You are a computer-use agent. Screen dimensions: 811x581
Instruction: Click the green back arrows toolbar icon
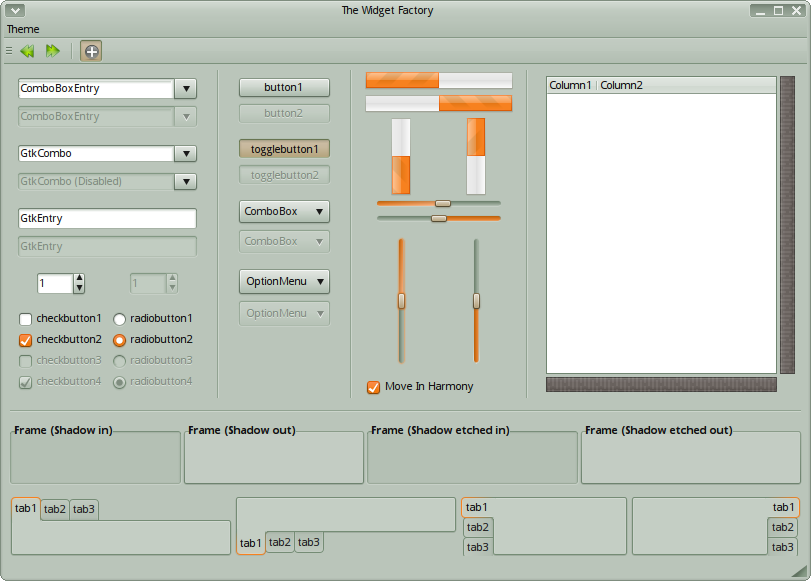27,51
